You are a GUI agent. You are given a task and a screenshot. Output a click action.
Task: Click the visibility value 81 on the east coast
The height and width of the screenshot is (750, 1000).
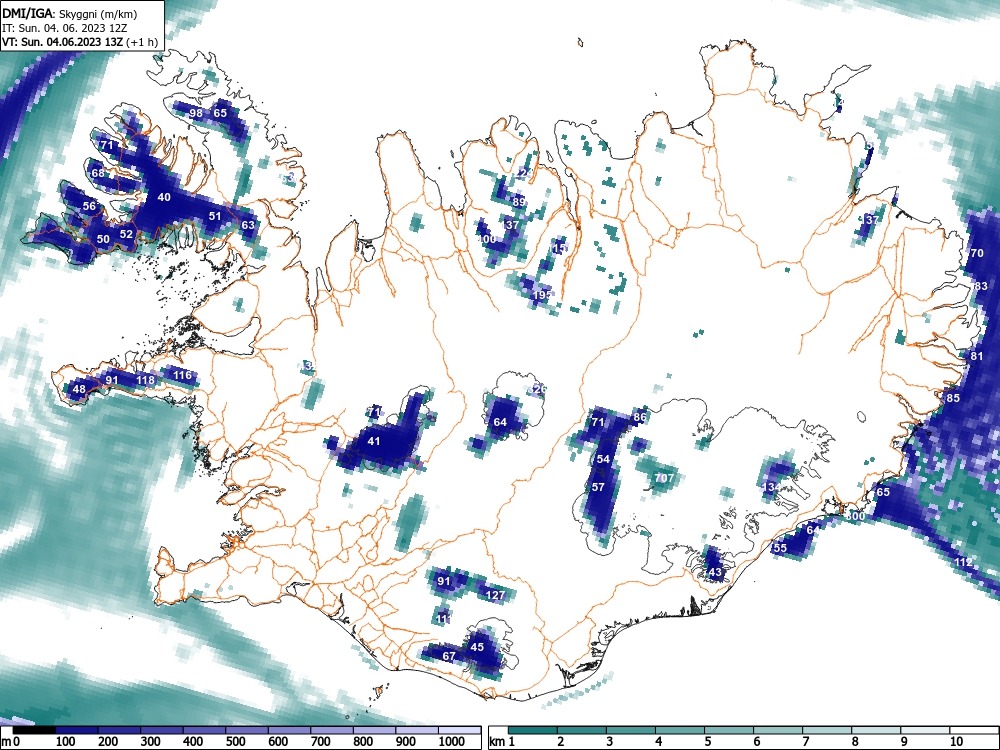[x=977, y=357]
